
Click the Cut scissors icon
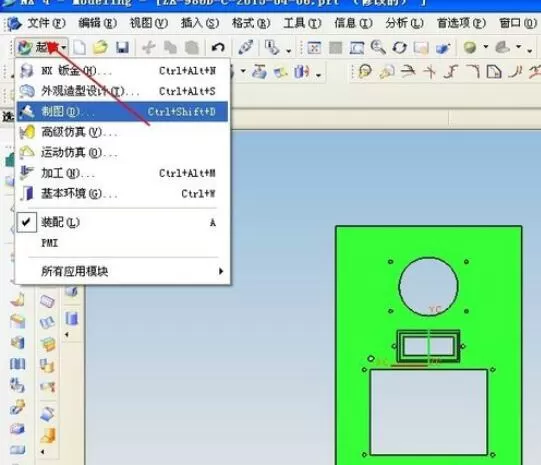tap(149, 47)
